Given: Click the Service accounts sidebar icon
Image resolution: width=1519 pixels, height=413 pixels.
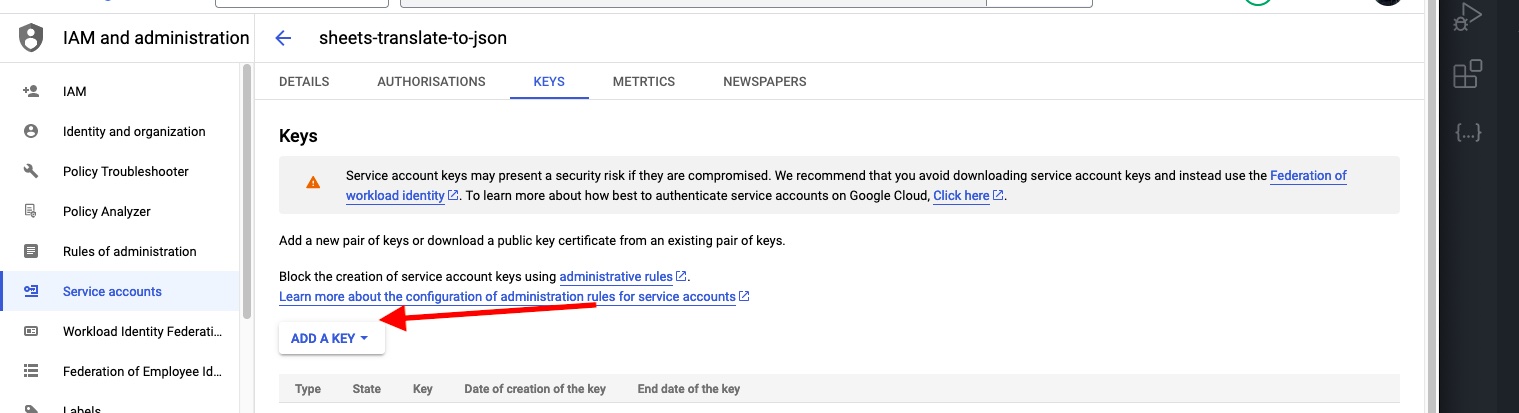Looking at the screenshot, I should pos(31,291).
